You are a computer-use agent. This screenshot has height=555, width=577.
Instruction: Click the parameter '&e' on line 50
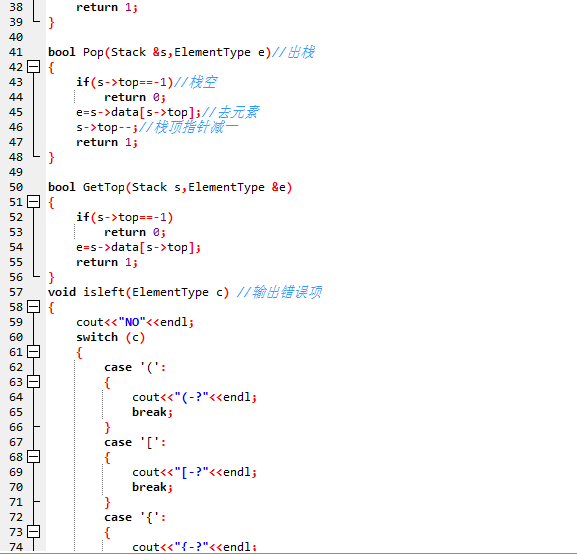[x=279, y=187]
